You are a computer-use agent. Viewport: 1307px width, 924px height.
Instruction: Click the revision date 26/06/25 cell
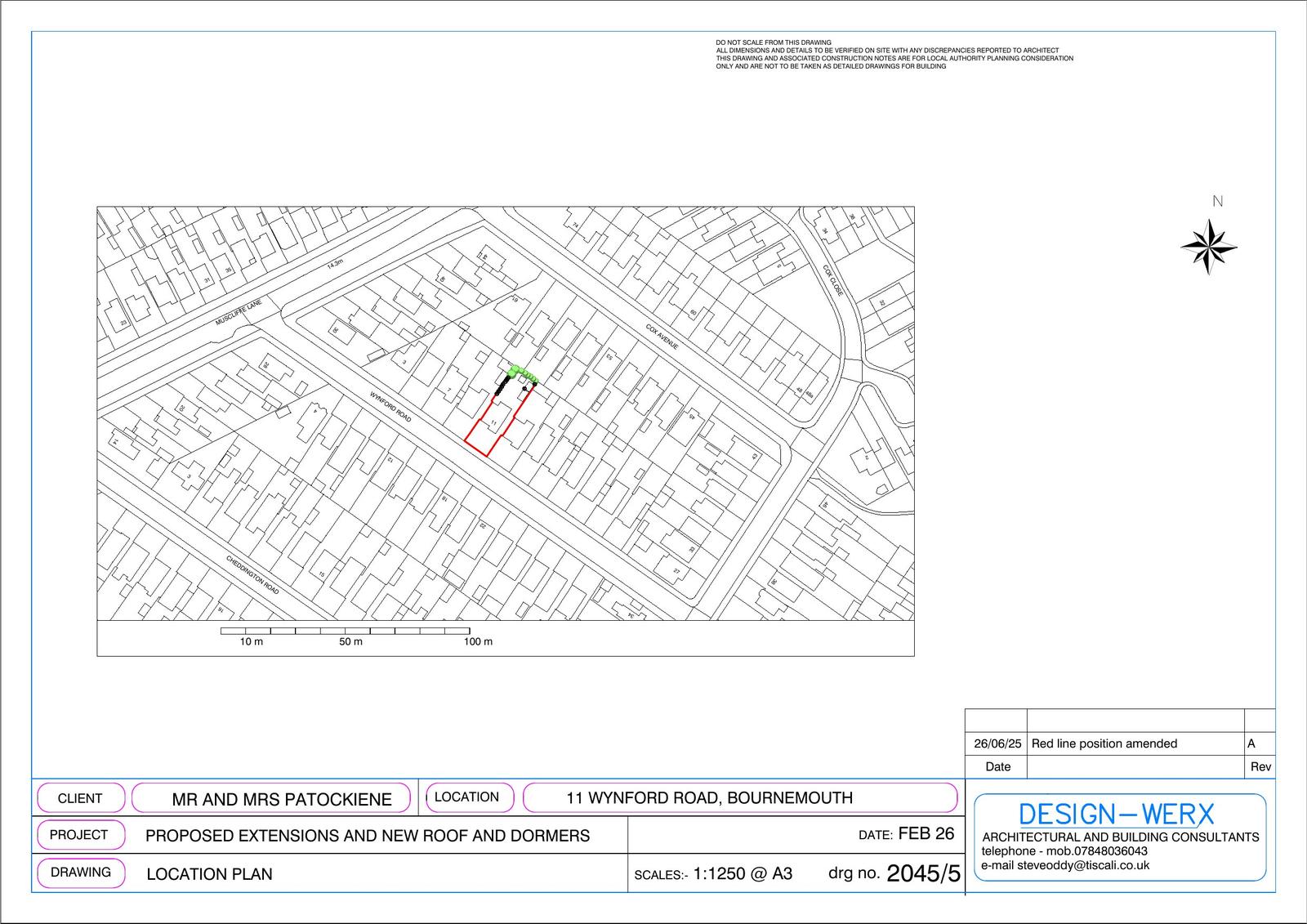(997, 743)
